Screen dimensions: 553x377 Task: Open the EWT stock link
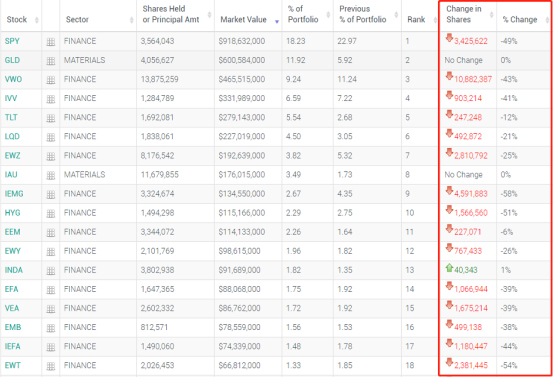coord(13,365)
